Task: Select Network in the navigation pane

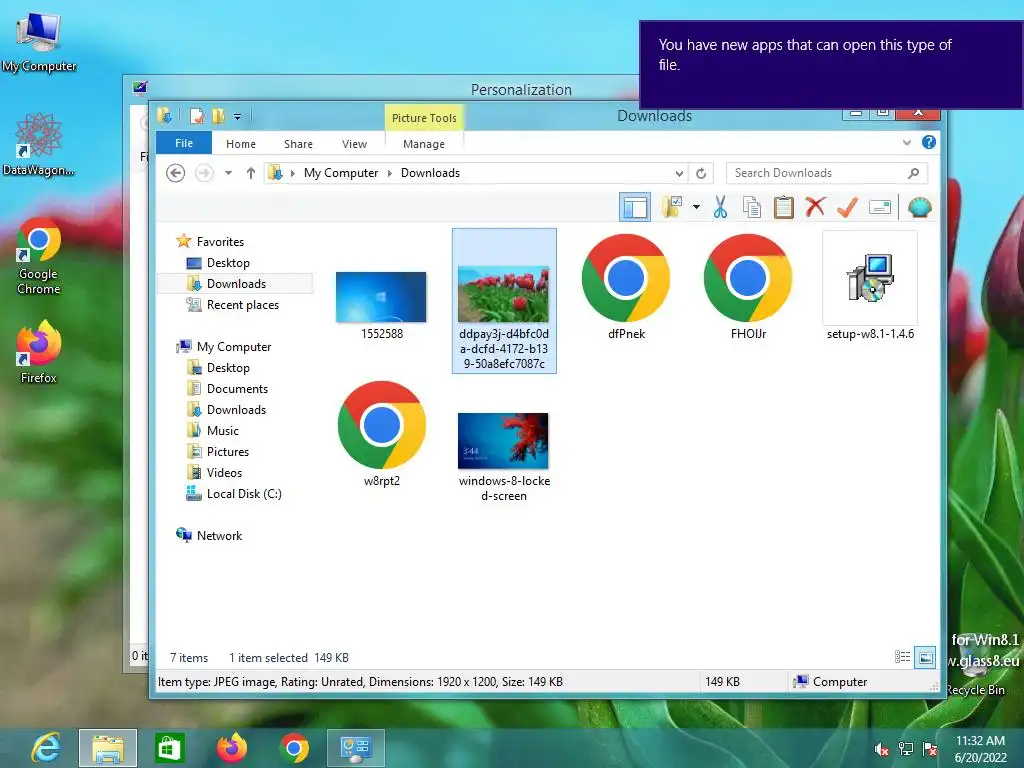Action: 219,536
